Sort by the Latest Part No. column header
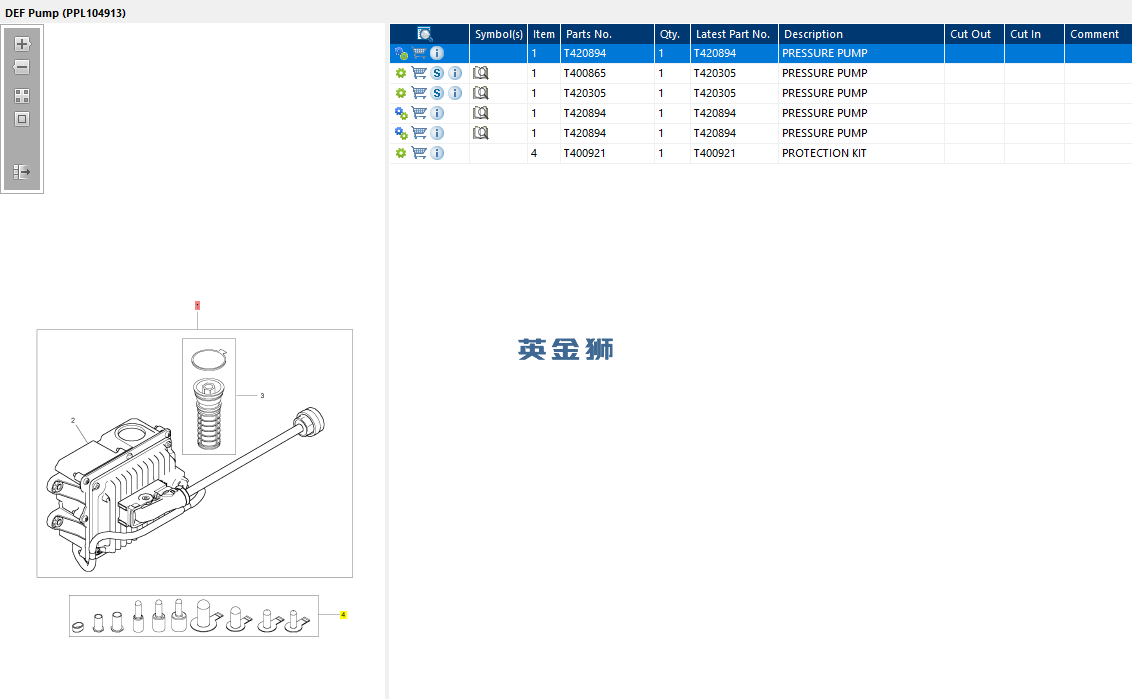The image size is (1132, 699). pos(734,34)
